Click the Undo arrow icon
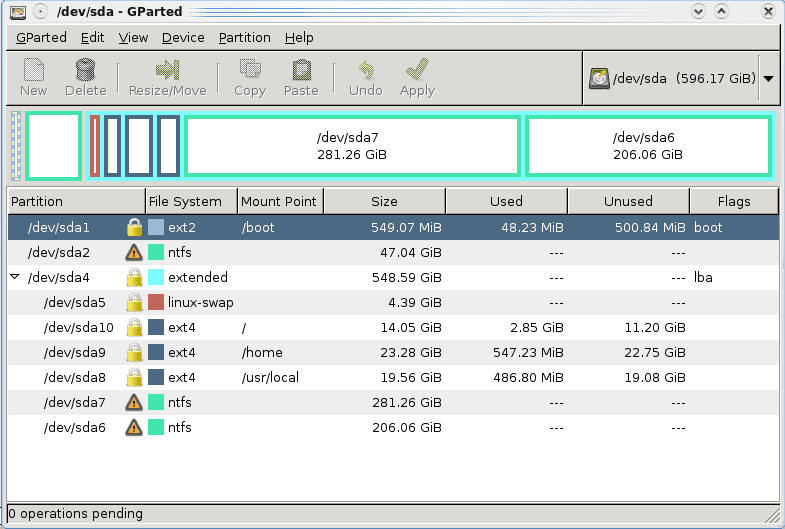The height and width of the screenshot is (529, 785). point(366,70)
